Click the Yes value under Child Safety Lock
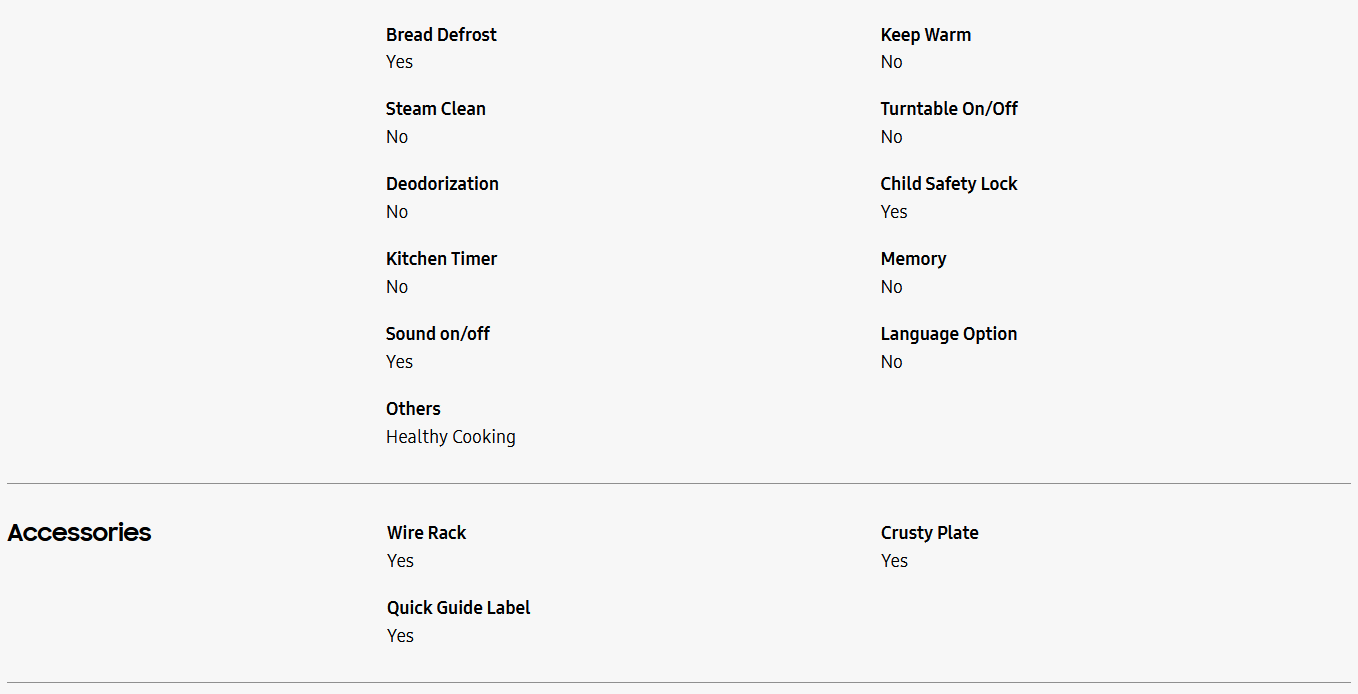This screenshot has height=694, width=1358. tap(894, 212)
